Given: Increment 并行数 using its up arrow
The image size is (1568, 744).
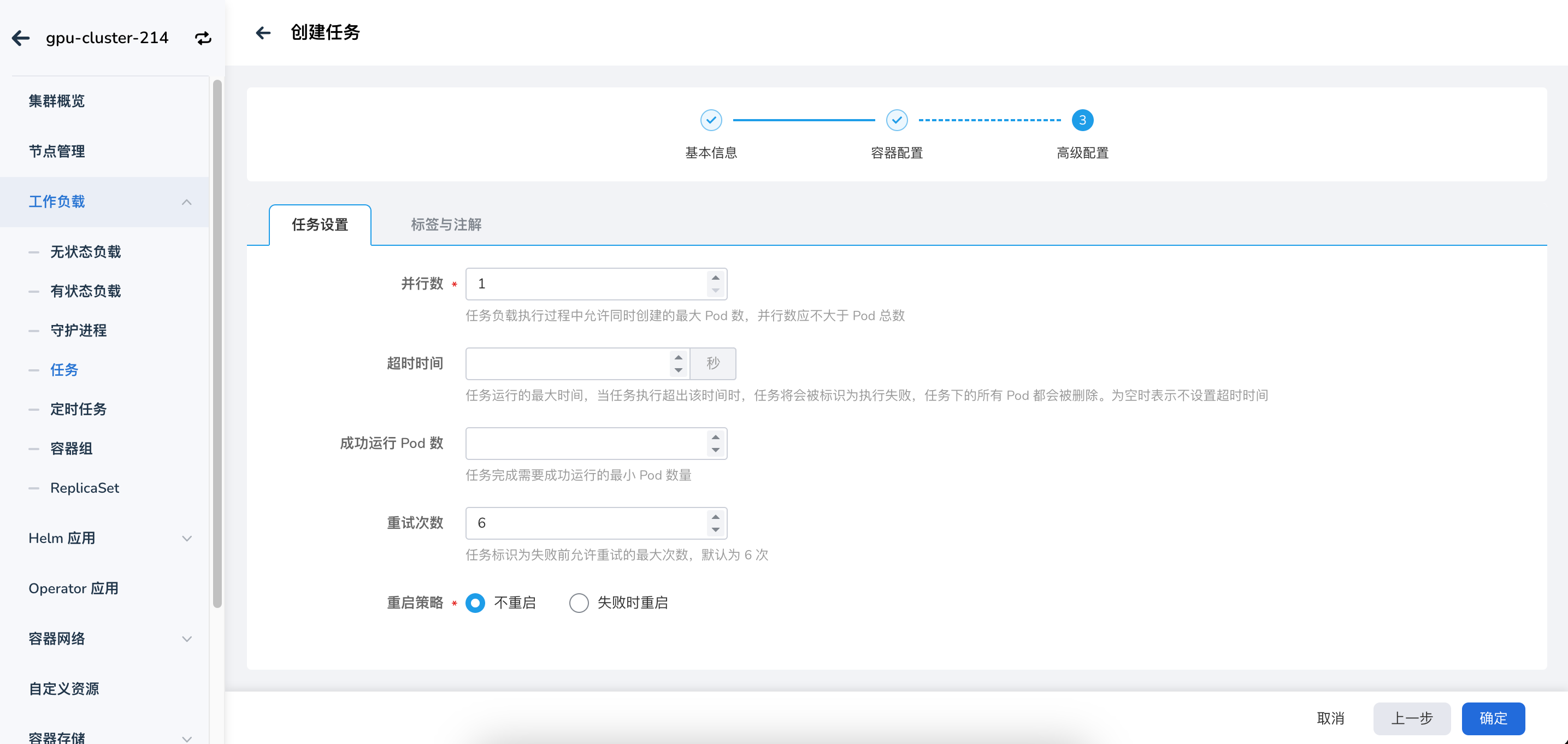Looking at the screenshot, I should [x=715, y=278].
